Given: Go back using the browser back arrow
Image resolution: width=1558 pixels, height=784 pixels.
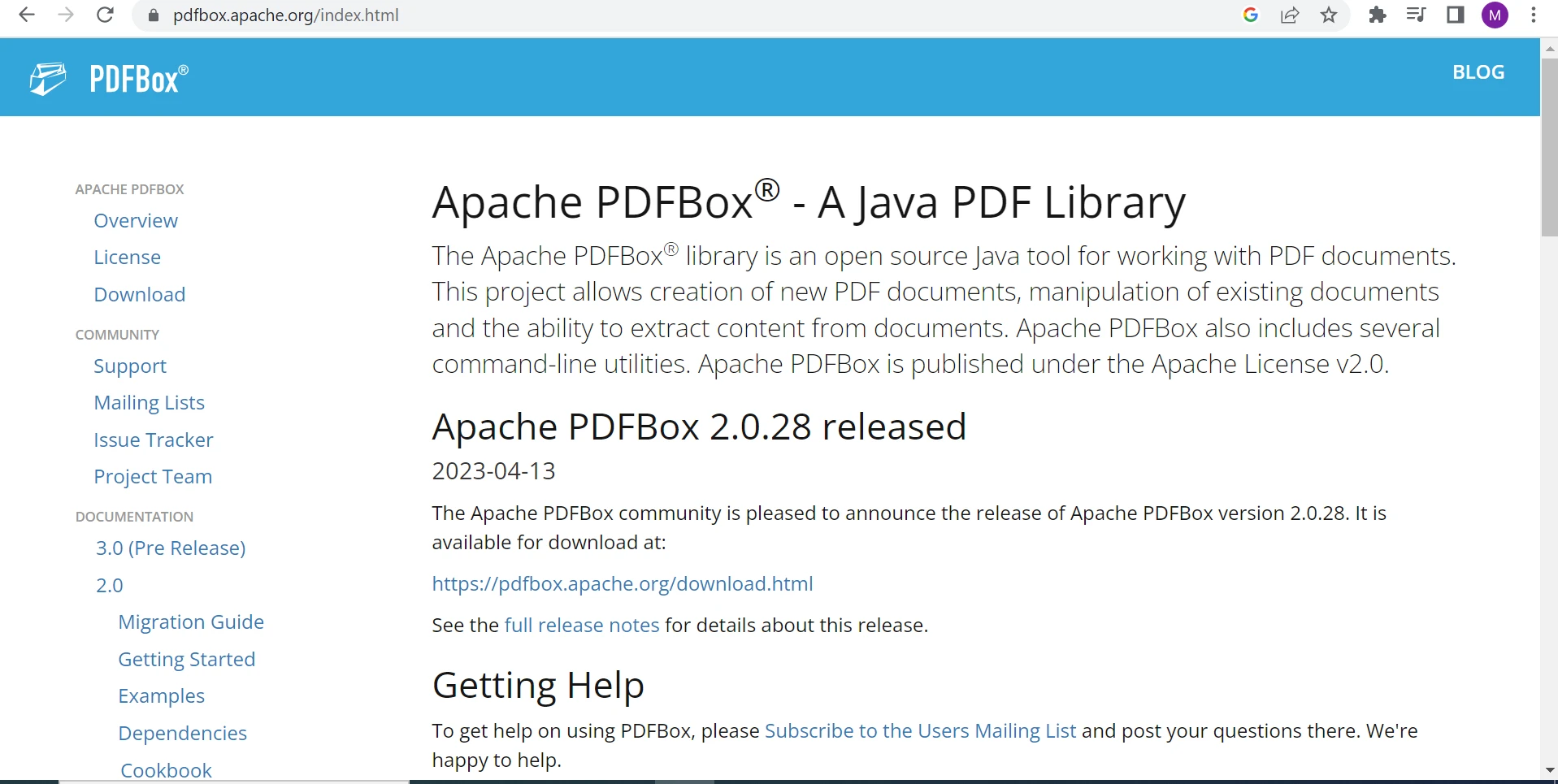Looking at the screenshot, I should coord(27,15).
